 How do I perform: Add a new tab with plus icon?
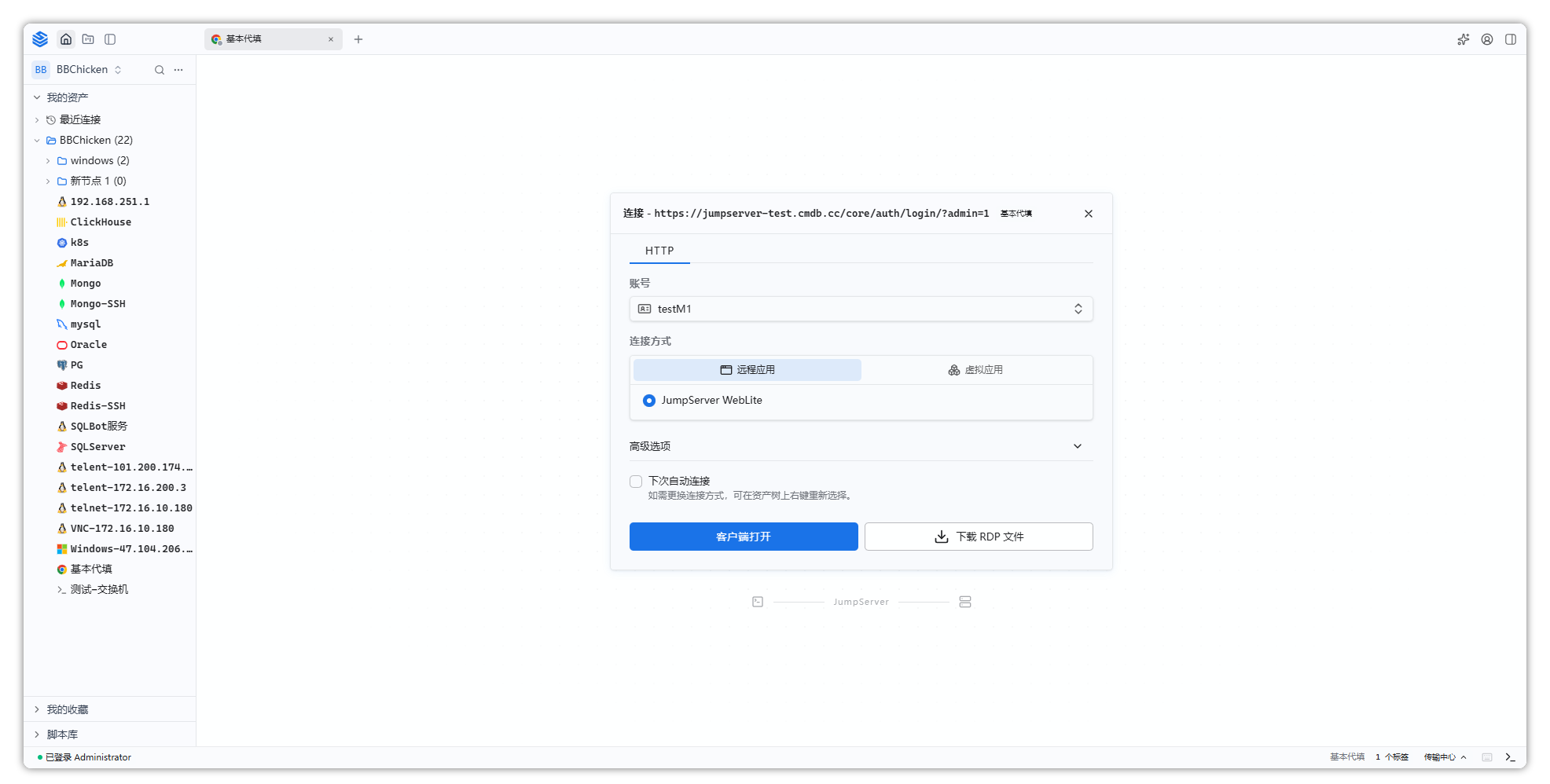click(358, 39)
